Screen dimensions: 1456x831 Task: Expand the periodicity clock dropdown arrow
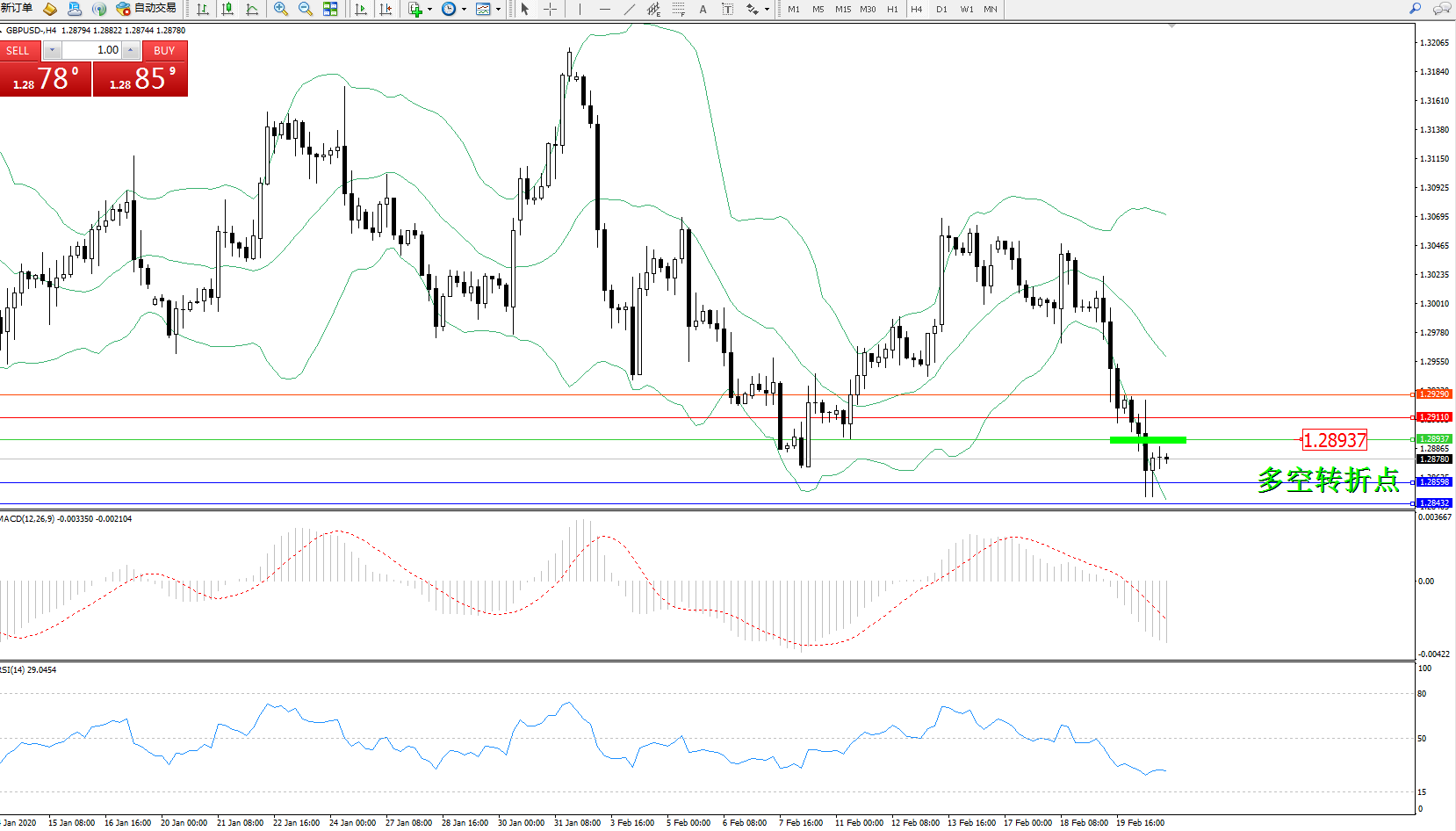click(x=464, y=10)
